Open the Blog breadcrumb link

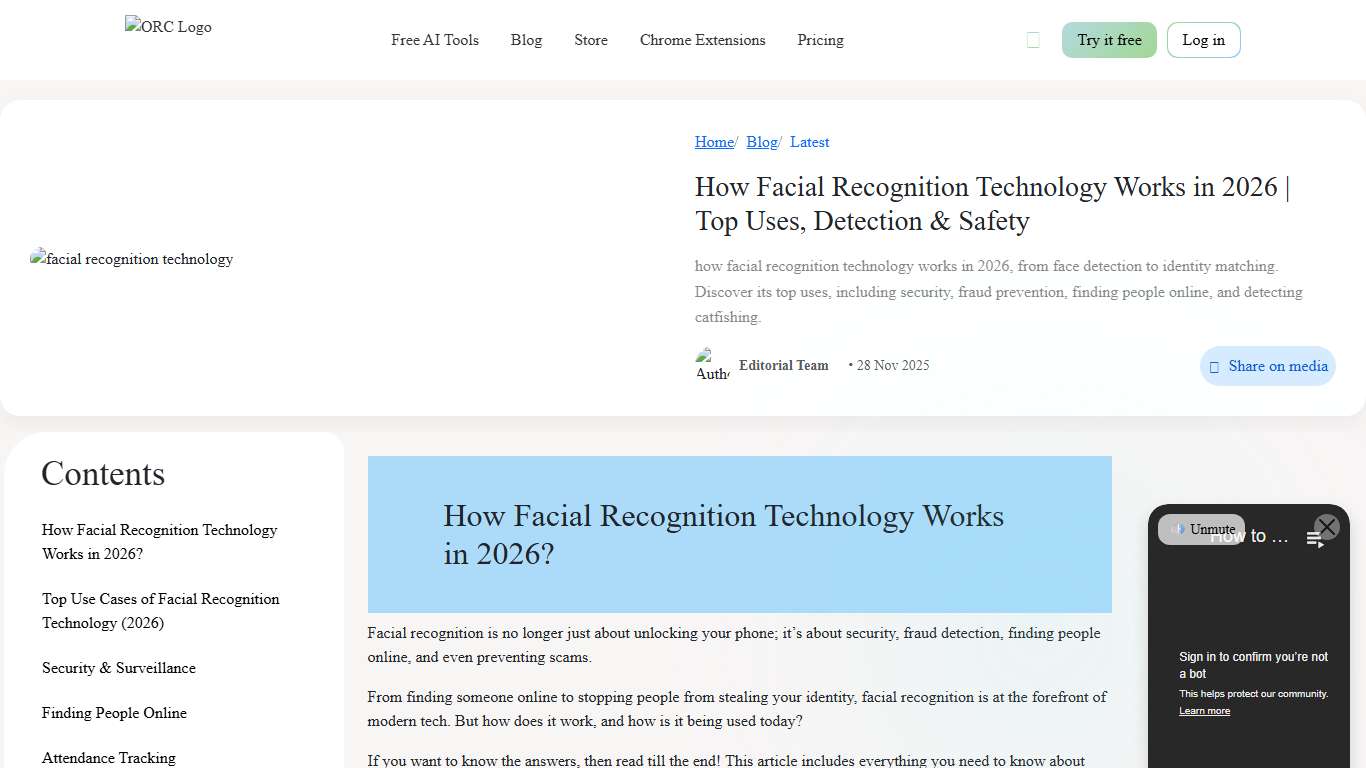(761, 142)
